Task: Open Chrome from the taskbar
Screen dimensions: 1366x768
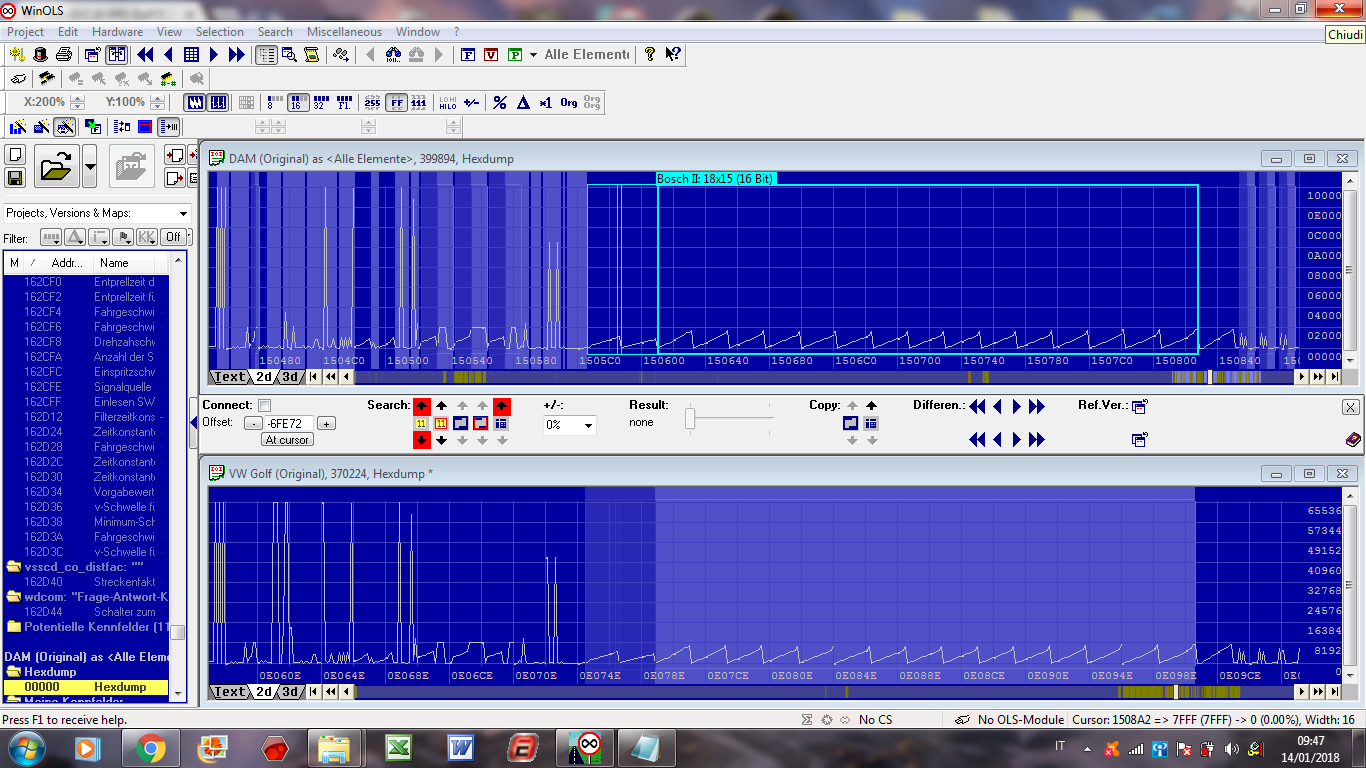Action: click(149, 747)
